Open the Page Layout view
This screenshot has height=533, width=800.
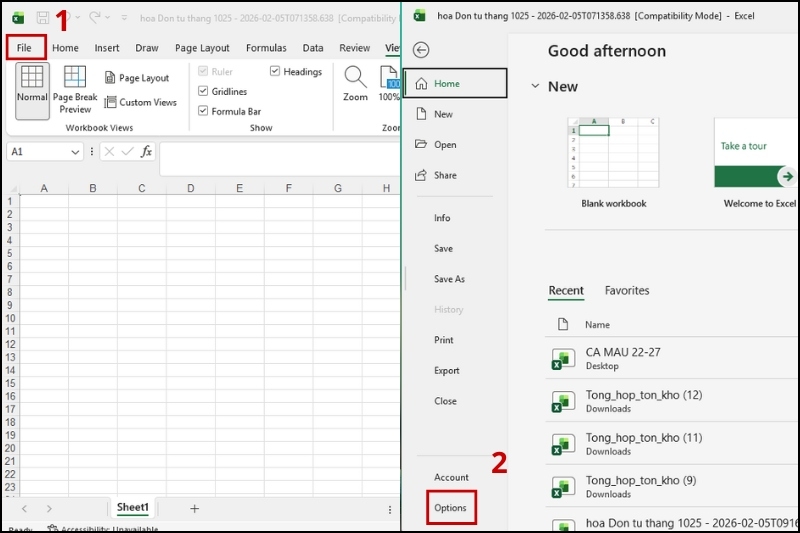click(x=137, y=78)
